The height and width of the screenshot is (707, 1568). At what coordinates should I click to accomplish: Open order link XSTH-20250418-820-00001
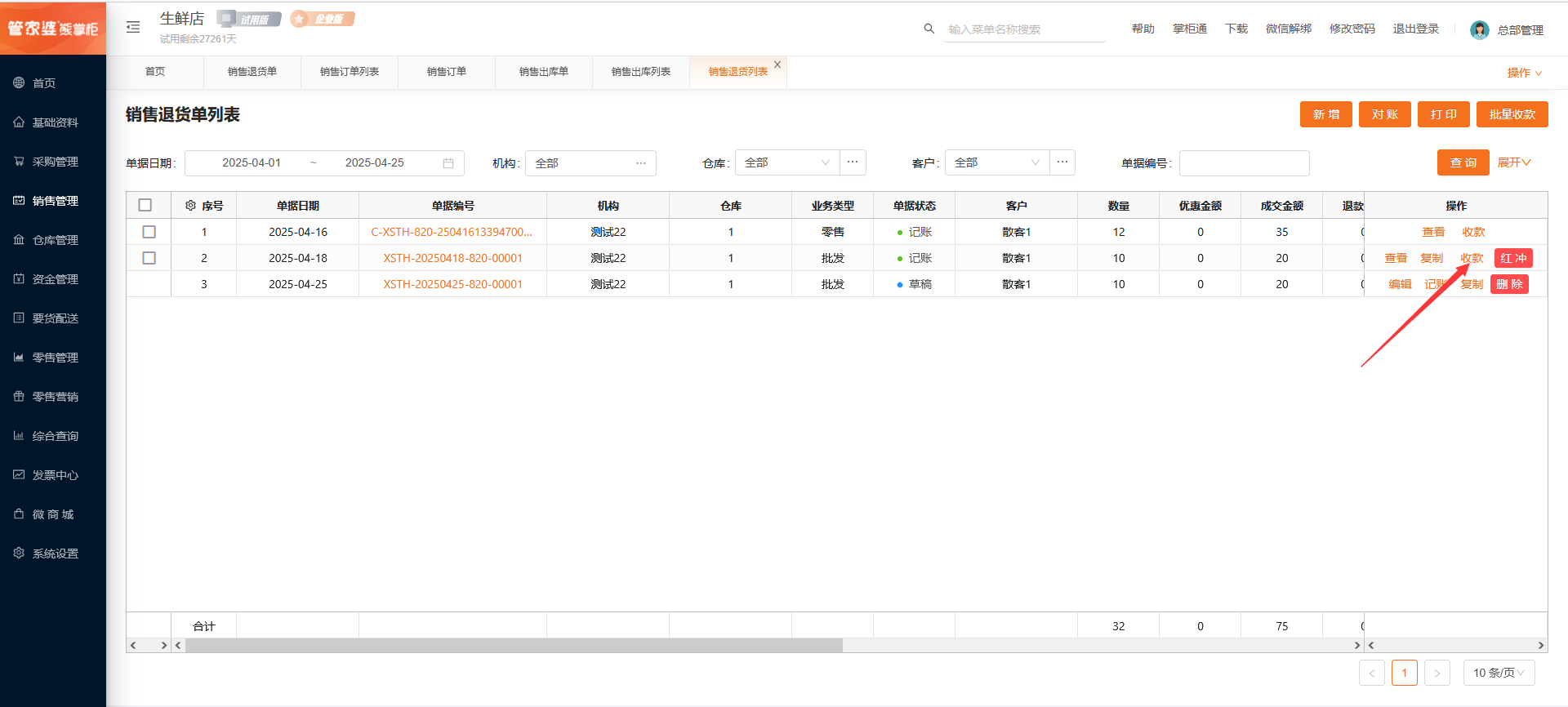452,258
